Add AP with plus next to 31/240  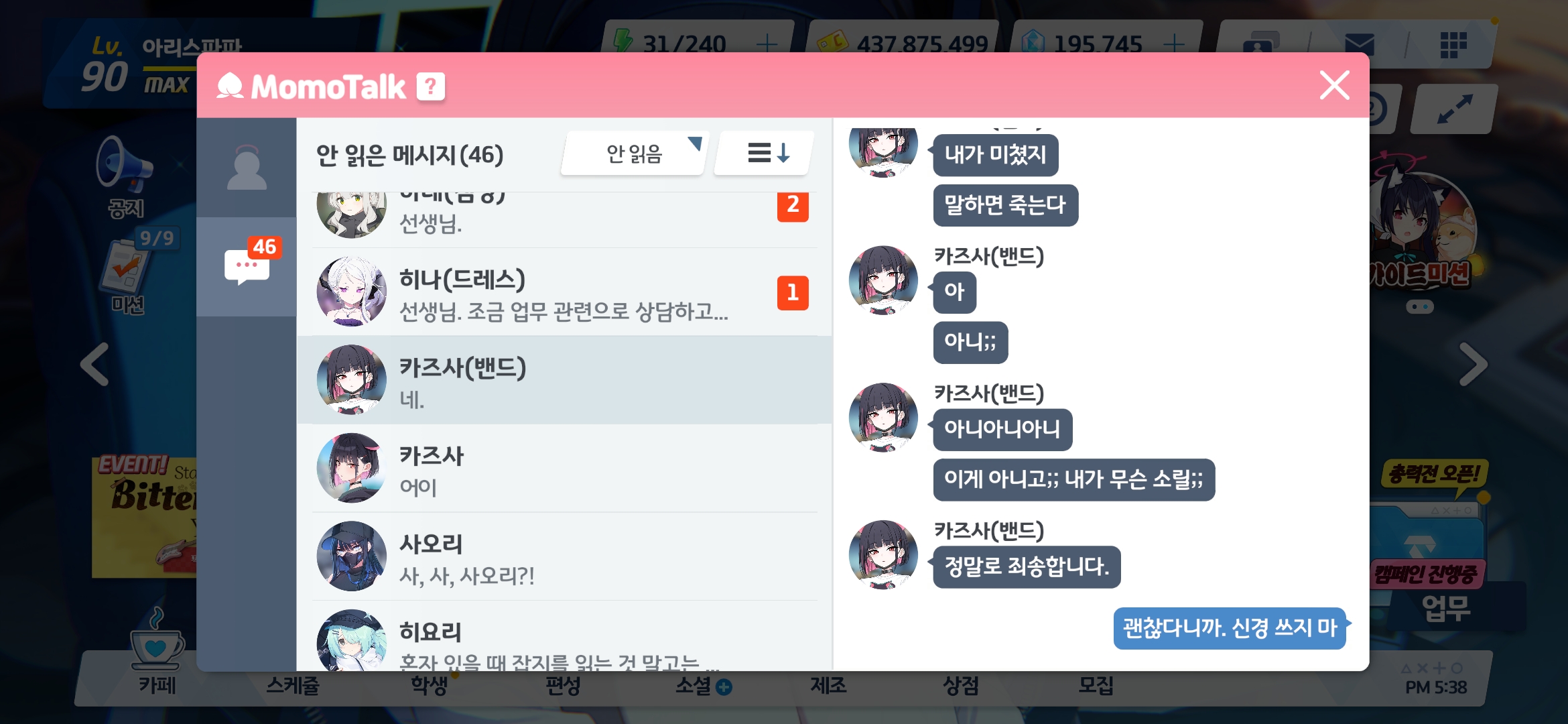[x=766, y=44]
